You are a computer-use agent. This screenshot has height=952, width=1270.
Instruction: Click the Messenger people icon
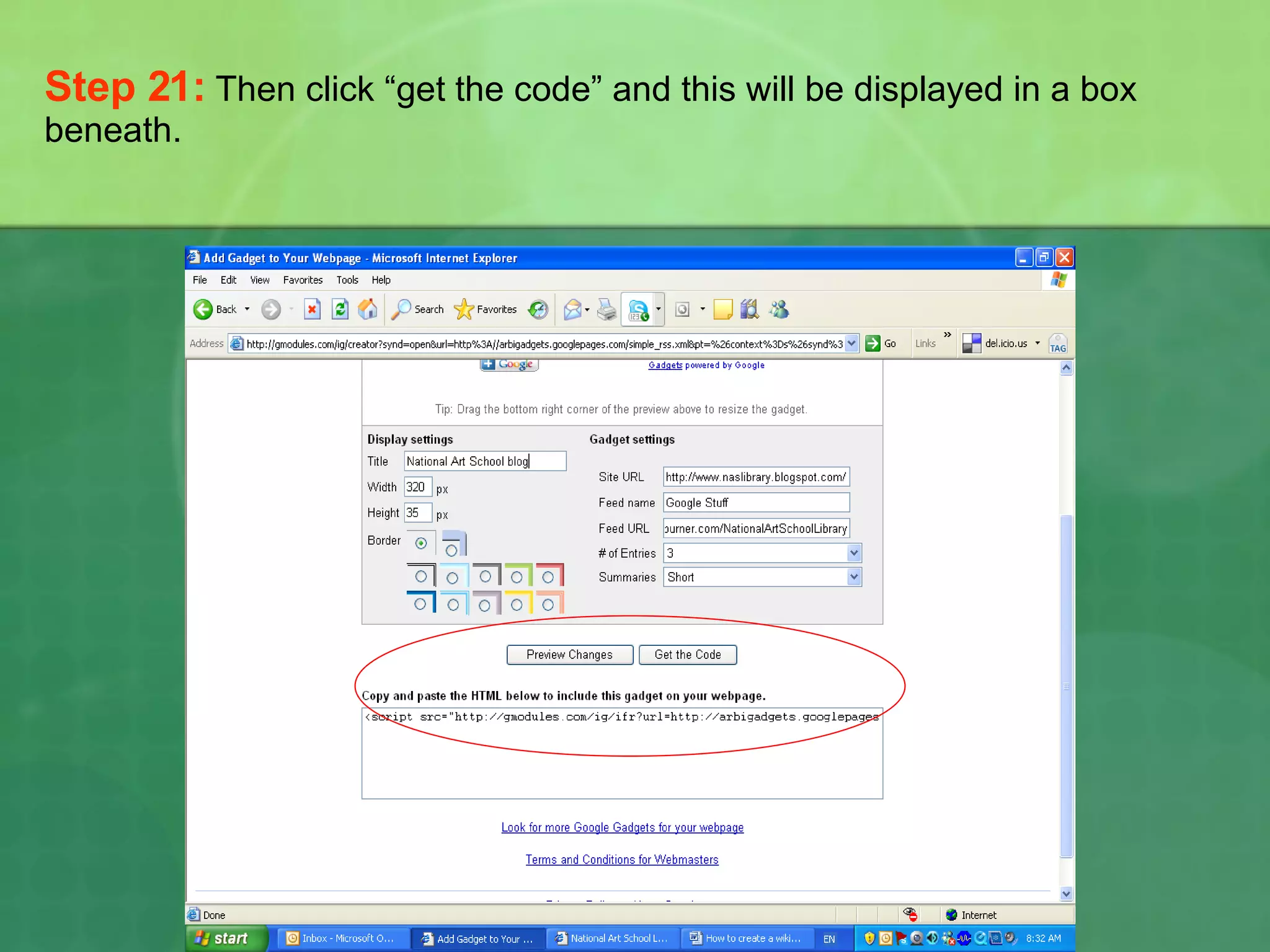click(x=779, y=309)
